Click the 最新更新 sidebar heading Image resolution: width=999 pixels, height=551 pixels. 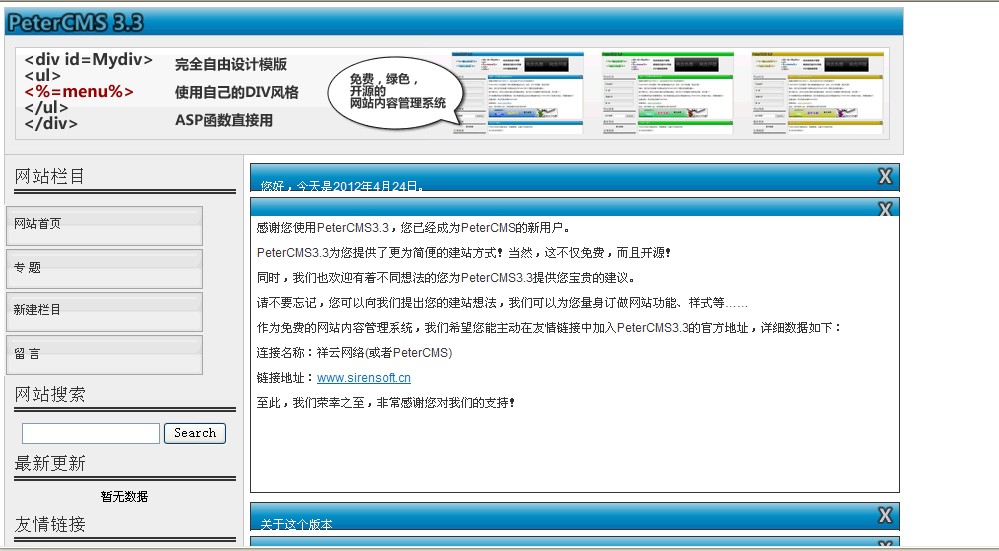coord(50,464)
